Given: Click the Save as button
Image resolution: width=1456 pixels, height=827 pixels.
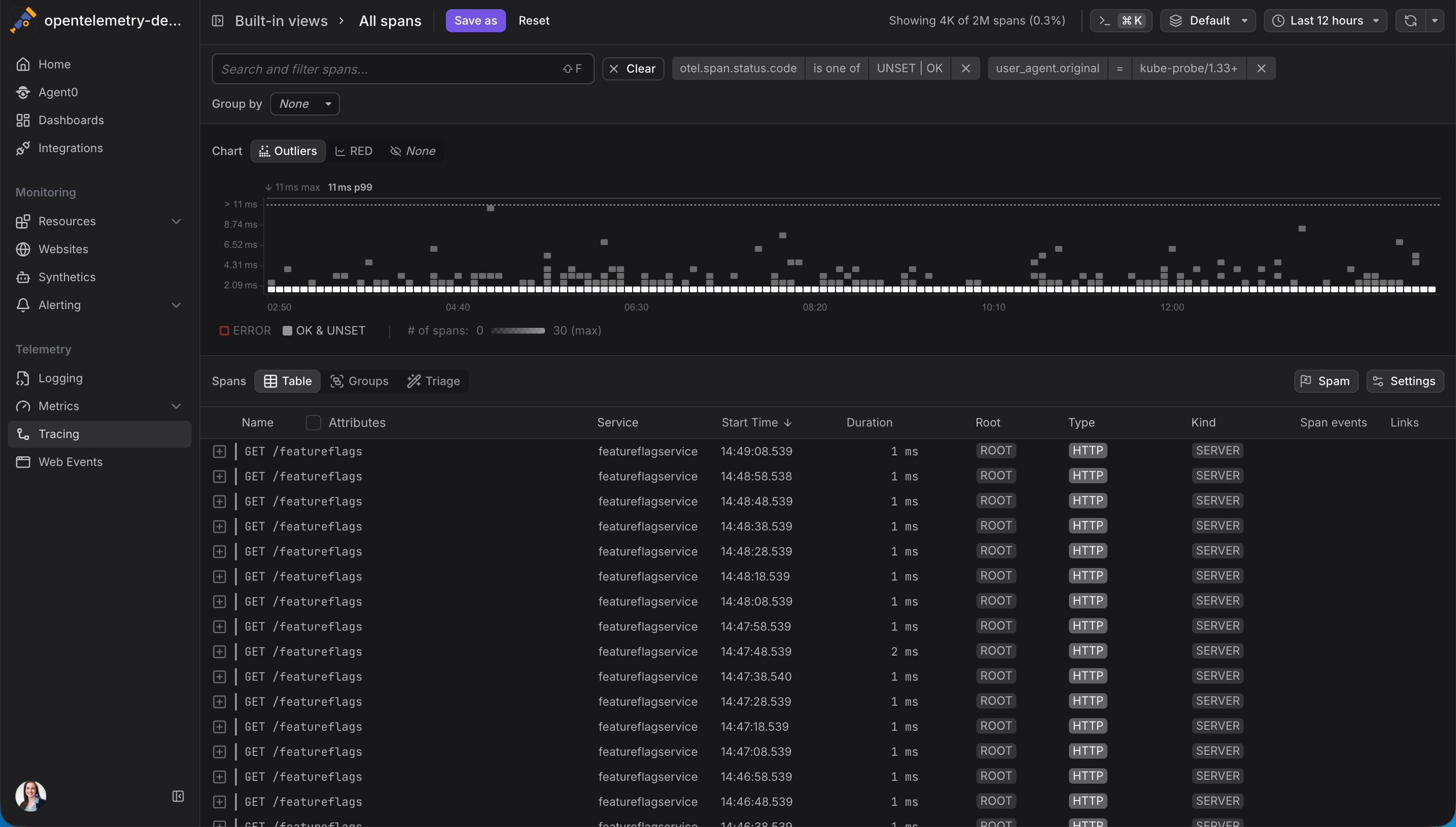Looking at the screenshot, I should (x=475, y=21).
